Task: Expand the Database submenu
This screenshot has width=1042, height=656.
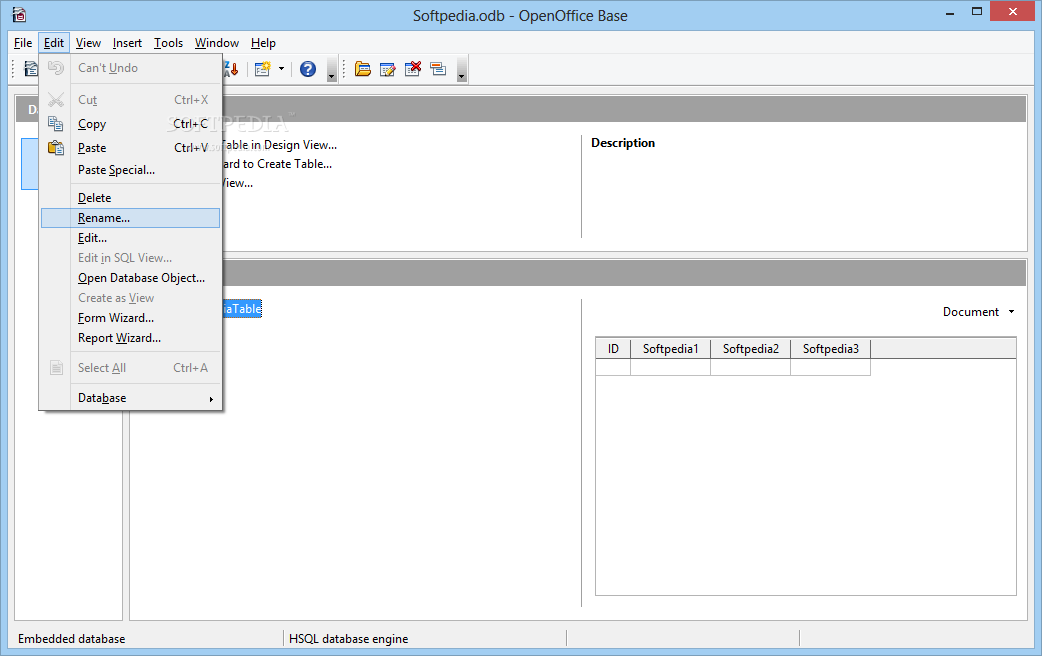Action: pyautogui.click(x=130, y=398)
